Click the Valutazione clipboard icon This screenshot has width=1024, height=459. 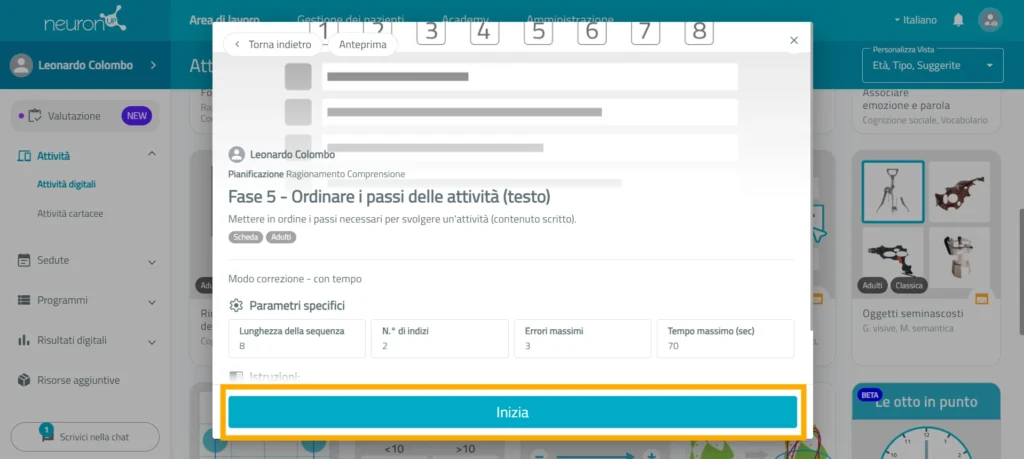point(36,116)
